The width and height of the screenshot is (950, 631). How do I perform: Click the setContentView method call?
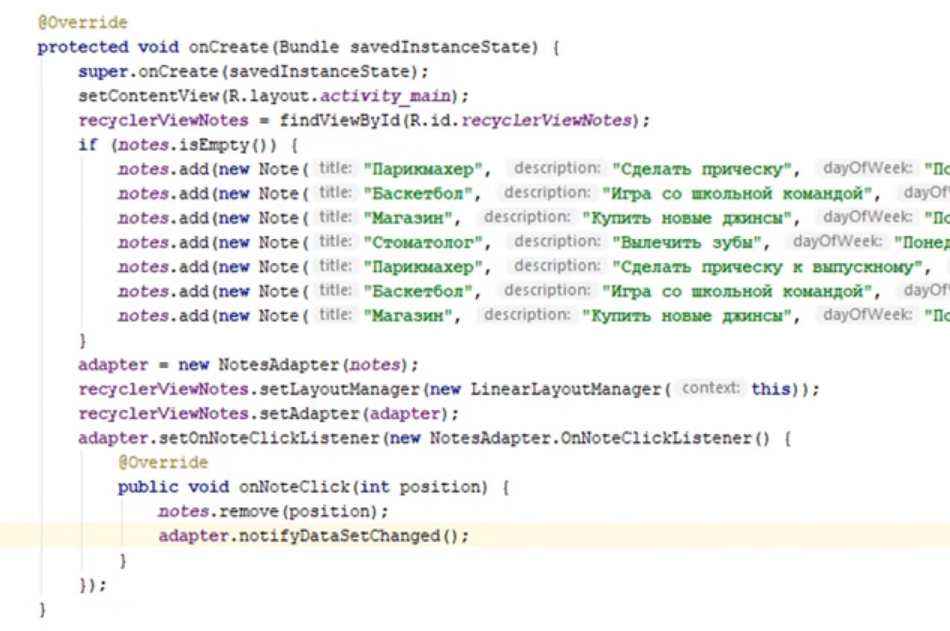(148, 96)
